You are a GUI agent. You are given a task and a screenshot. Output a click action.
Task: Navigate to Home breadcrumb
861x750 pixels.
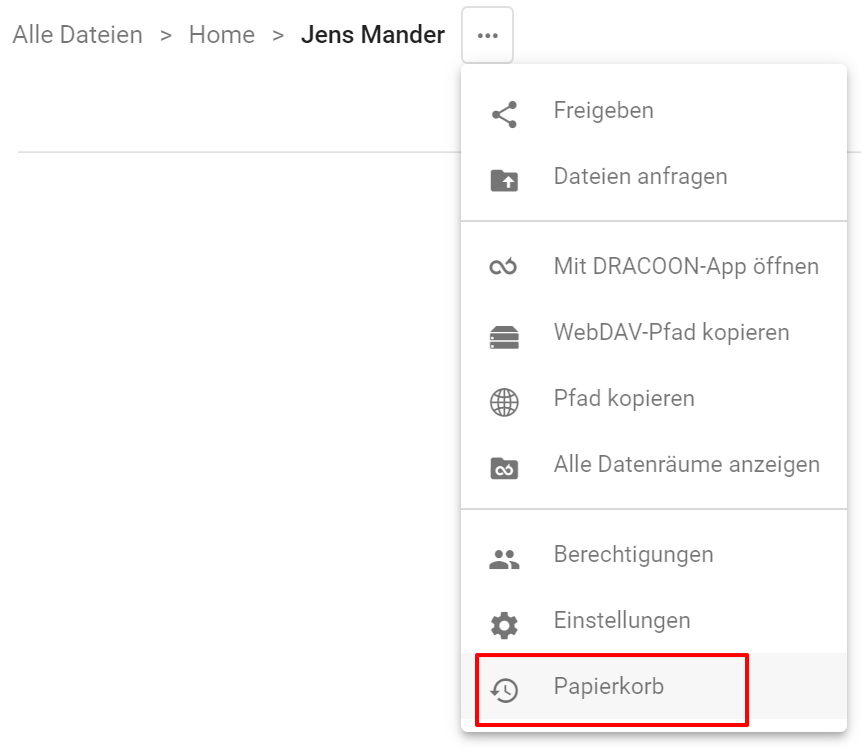pos(222,35)
